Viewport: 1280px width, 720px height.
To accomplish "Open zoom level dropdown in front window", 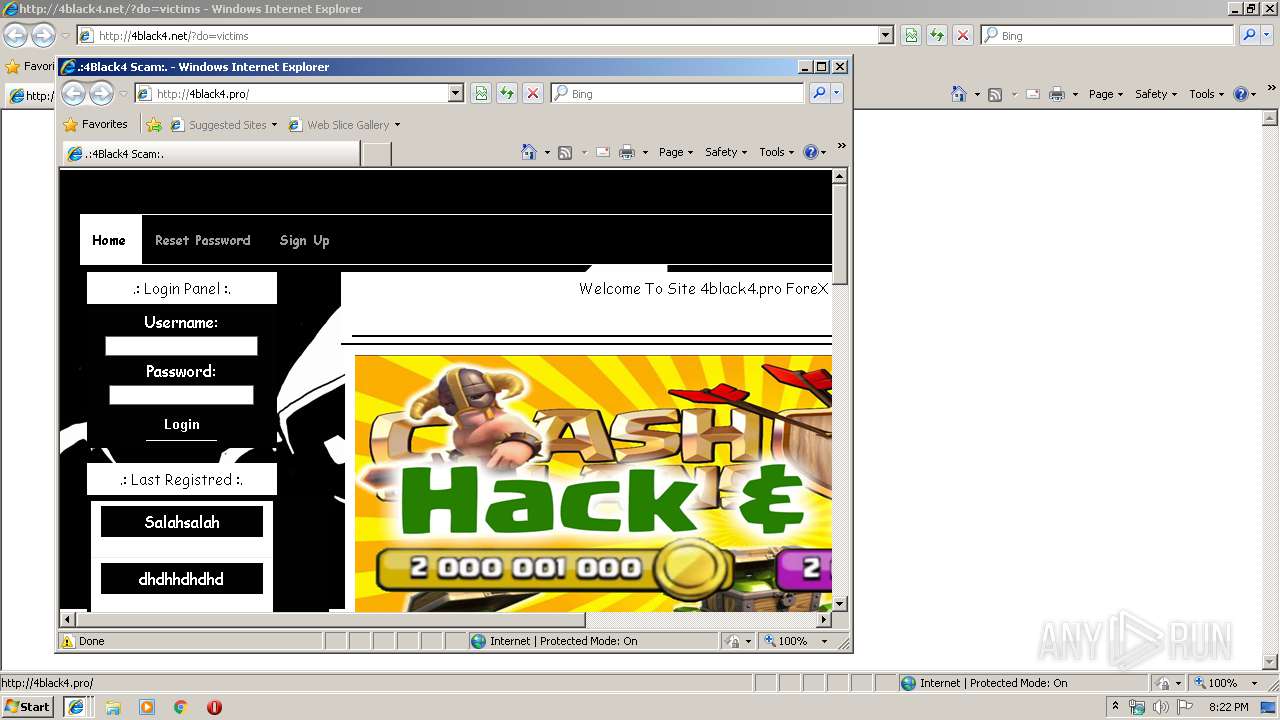I will pyautogui.click(x=825, y=641).
